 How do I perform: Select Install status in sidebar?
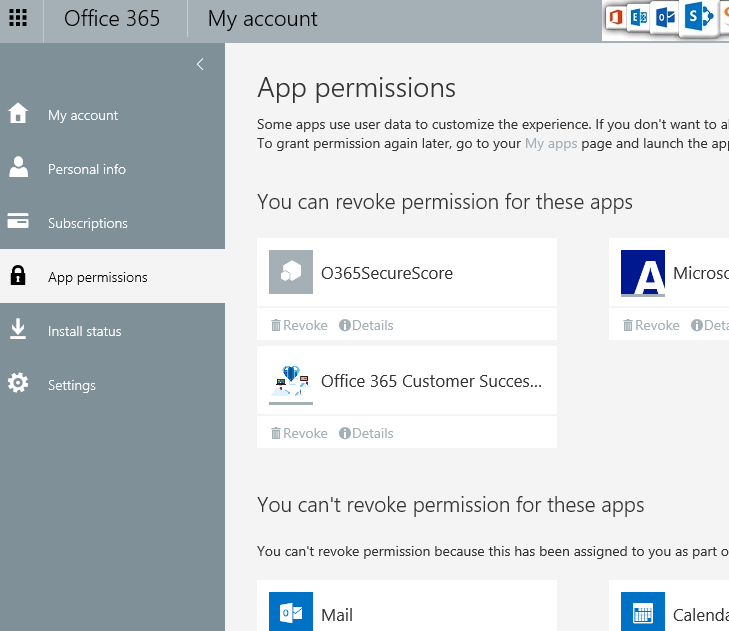[x=84, y=331]
